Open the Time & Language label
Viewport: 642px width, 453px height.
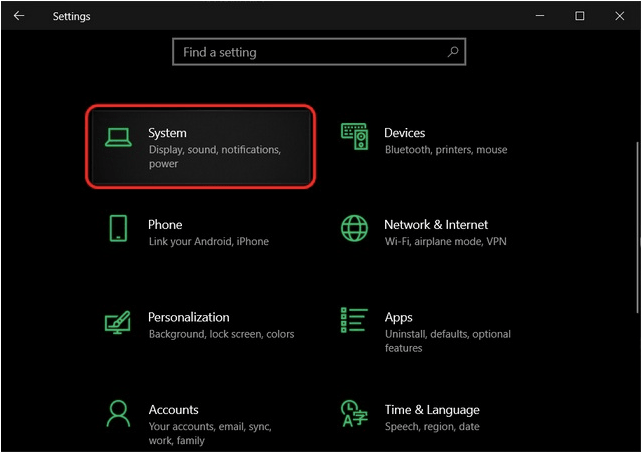(432, 410)
